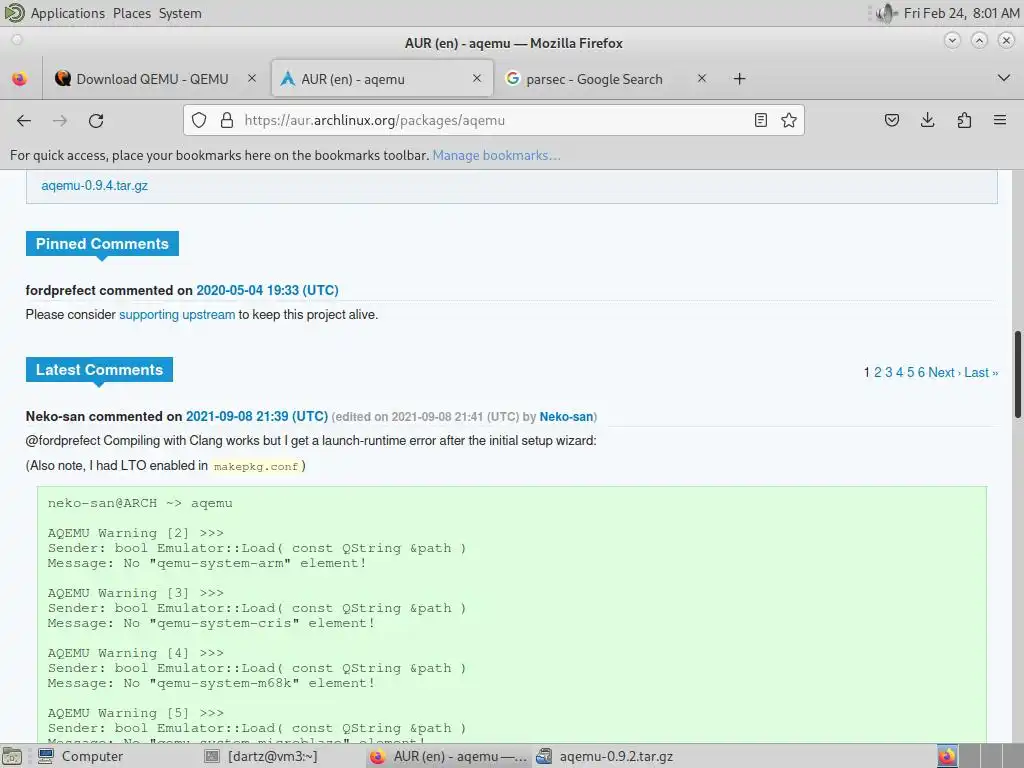Viewport: 1024px width, 768px height.
Task: Click the Firefox icon at the right end of the bottom panel
Action: [x=948, y=756]
